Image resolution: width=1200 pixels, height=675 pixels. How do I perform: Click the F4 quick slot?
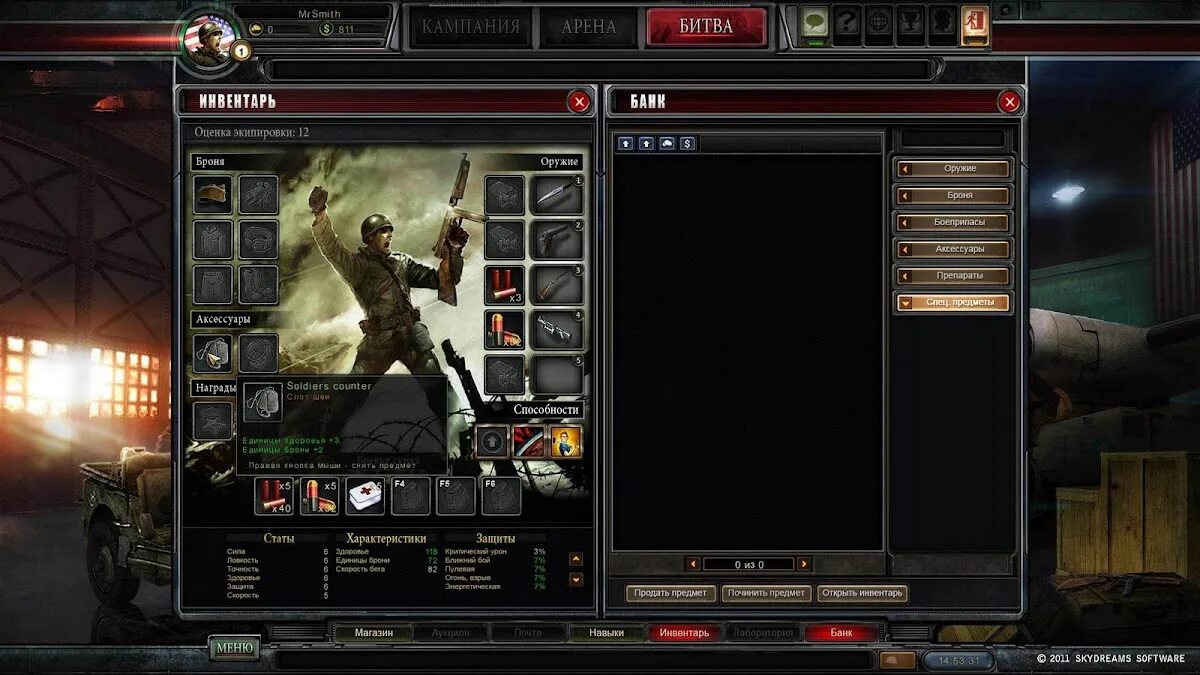411,496
